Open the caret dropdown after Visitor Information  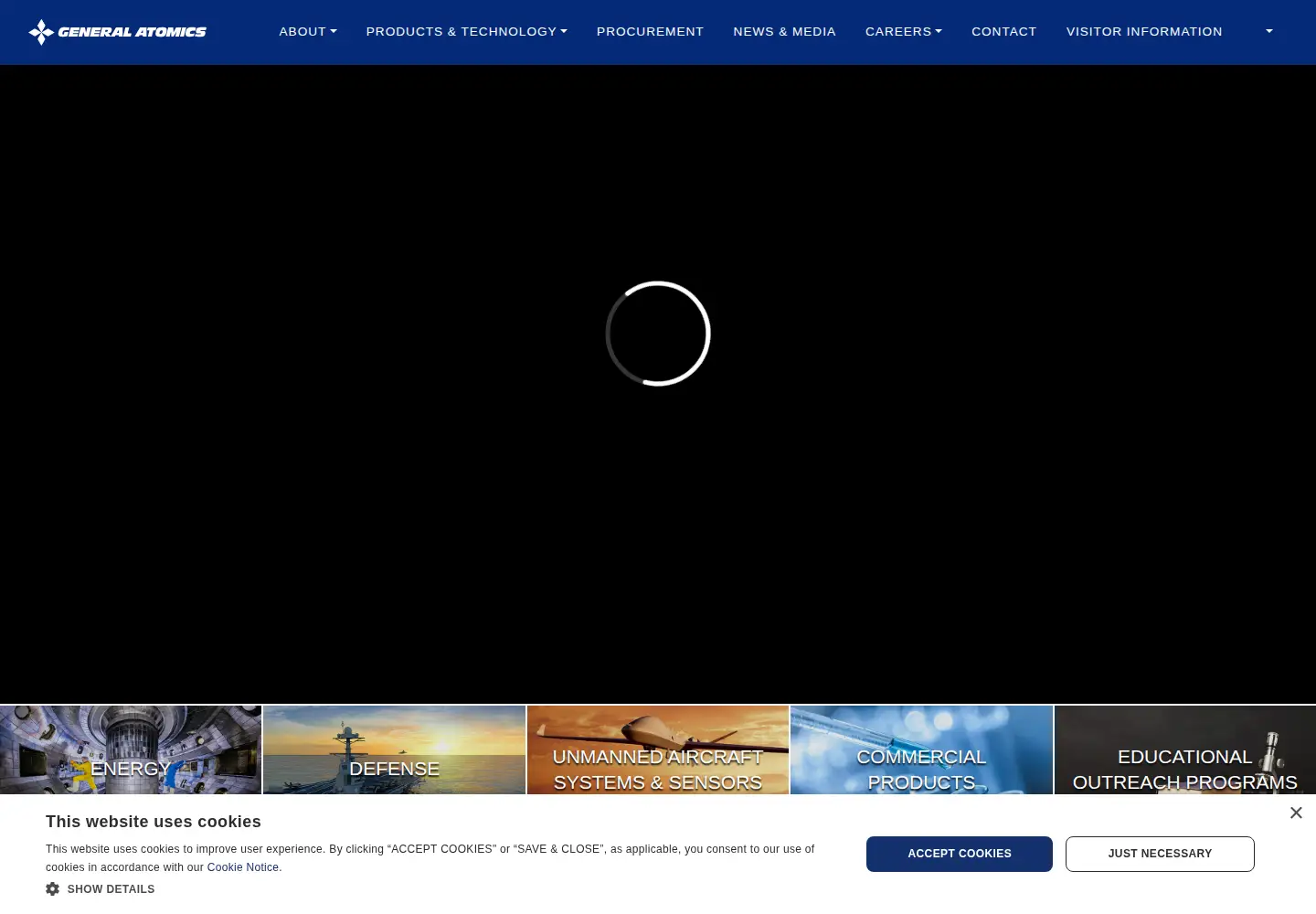point(1268,32)
